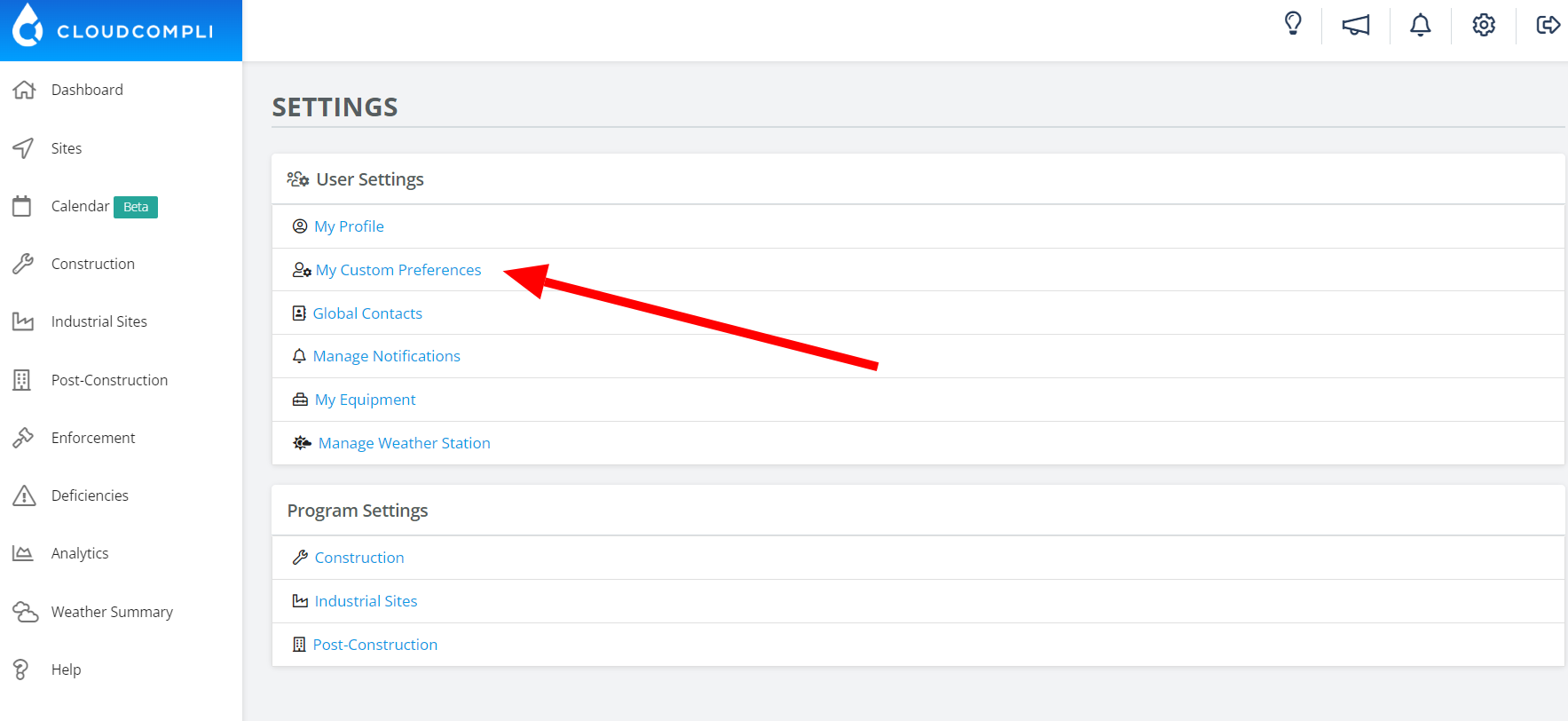Go to Dashboard in the sidebar
1568x721 pixels.
[87, 90]
